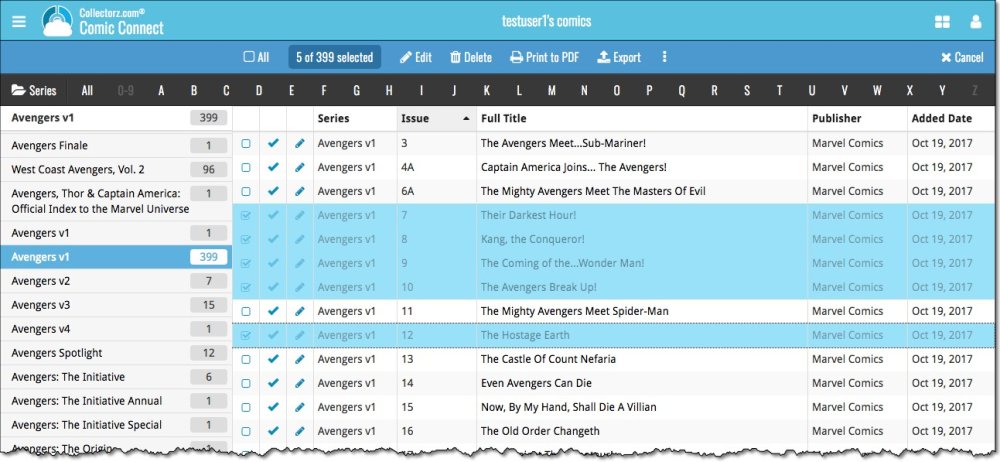Click the collection checkmark for issue 14

coord(273,384)
